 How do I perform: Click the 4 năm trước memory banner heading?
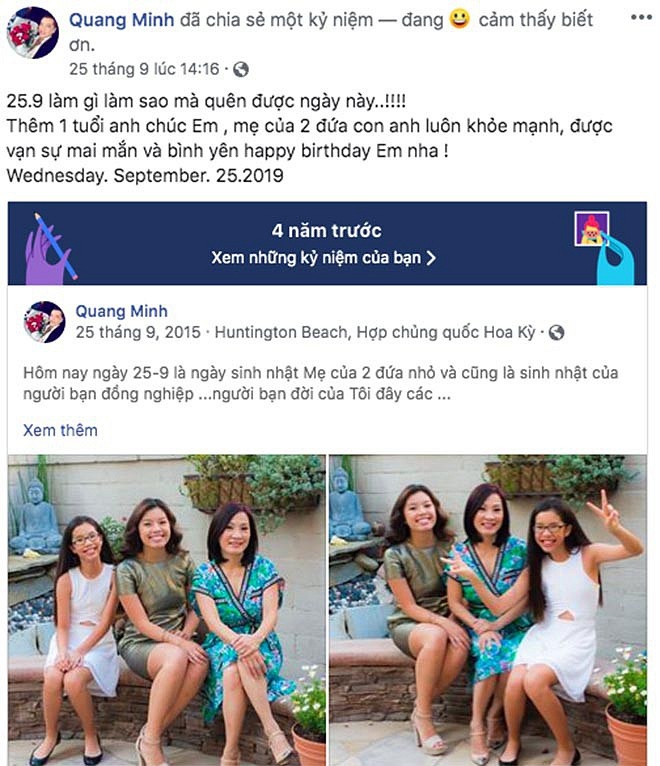pos(327,231)
